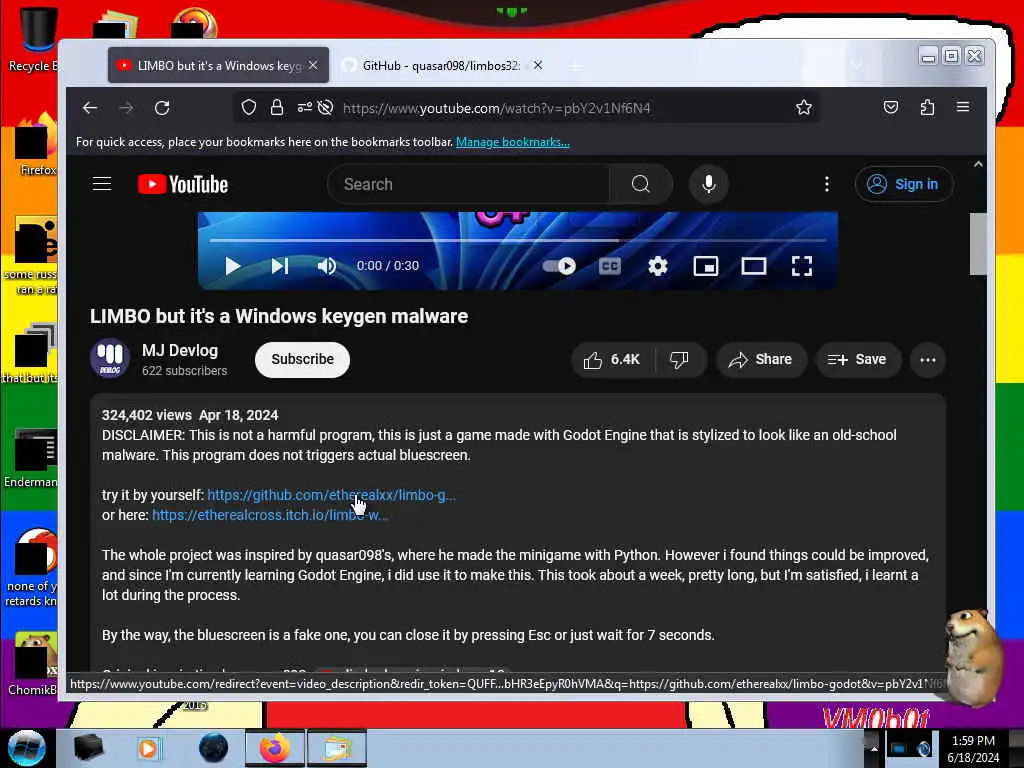Save video to playlist
Screen dimensions: 1024x768
pyautogui.click(x=857, y=360)
